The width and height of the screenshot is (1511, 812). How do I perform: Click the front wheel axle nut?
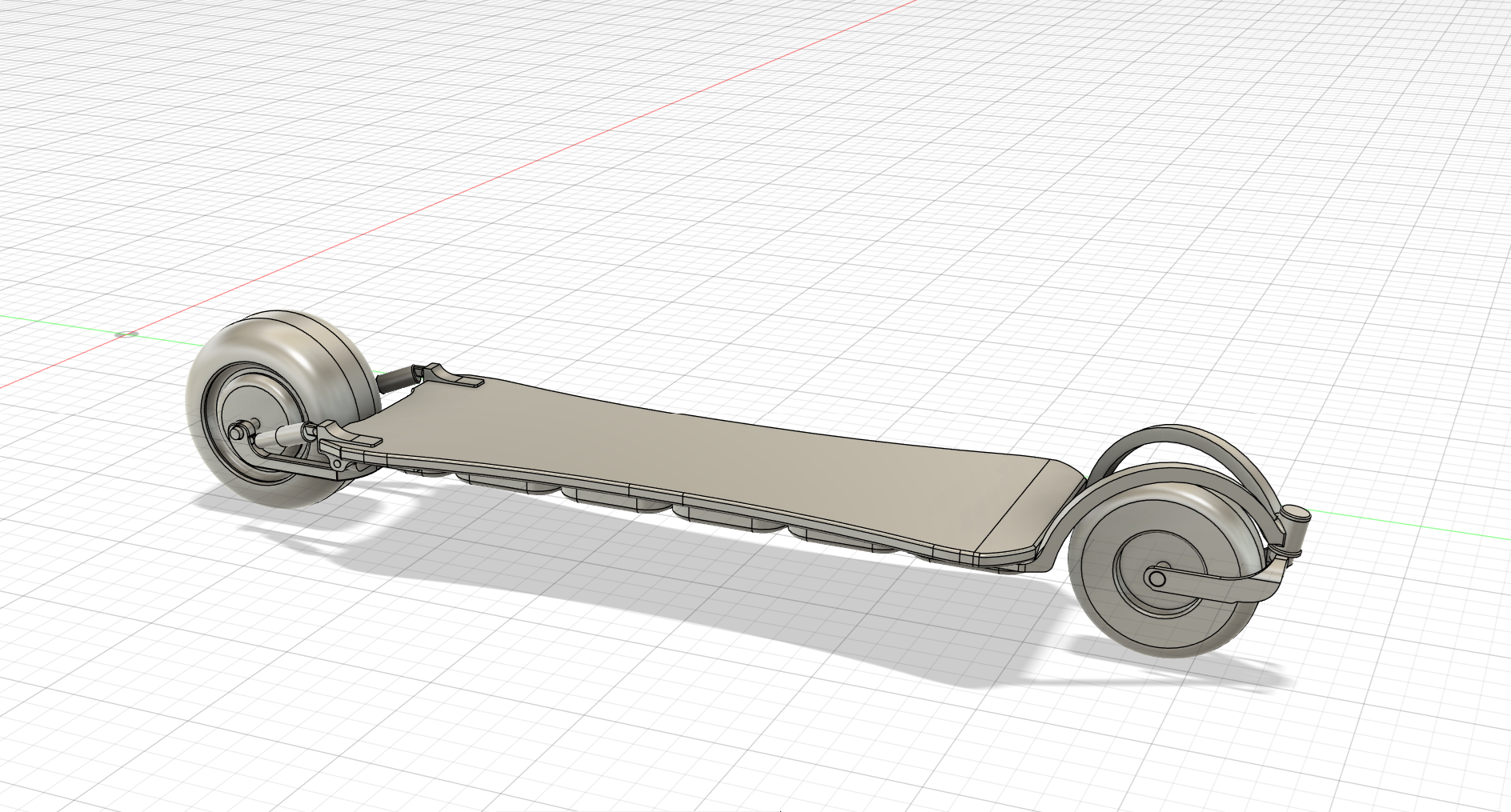coord(238,432)
